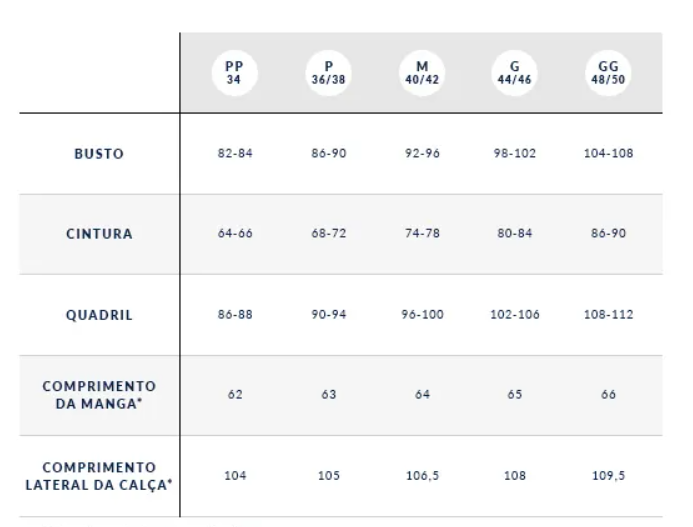This screenshot has height=527, width=693.
Task: Click quadril value 90-94
Action: point(328,314)
